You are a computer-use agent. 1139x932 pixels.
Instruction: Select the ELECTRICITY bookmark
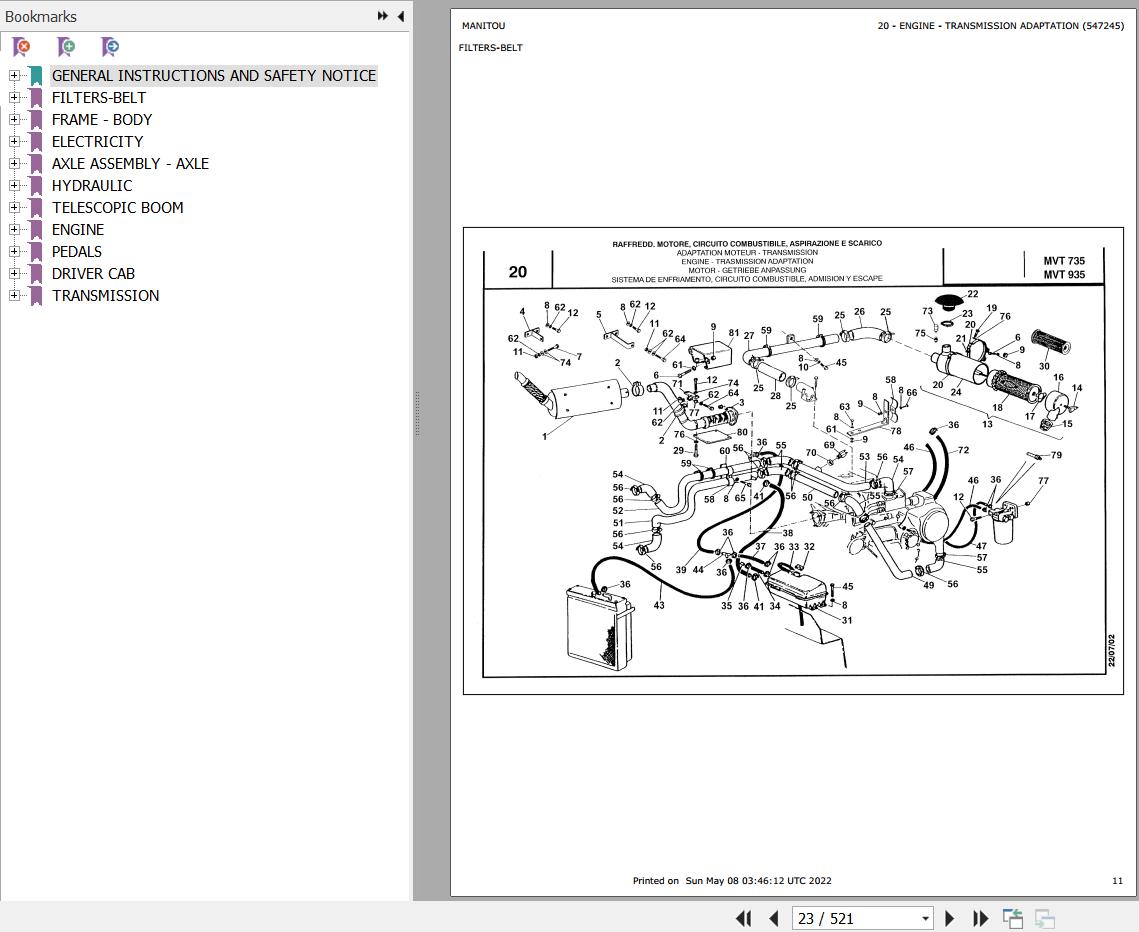97,142
